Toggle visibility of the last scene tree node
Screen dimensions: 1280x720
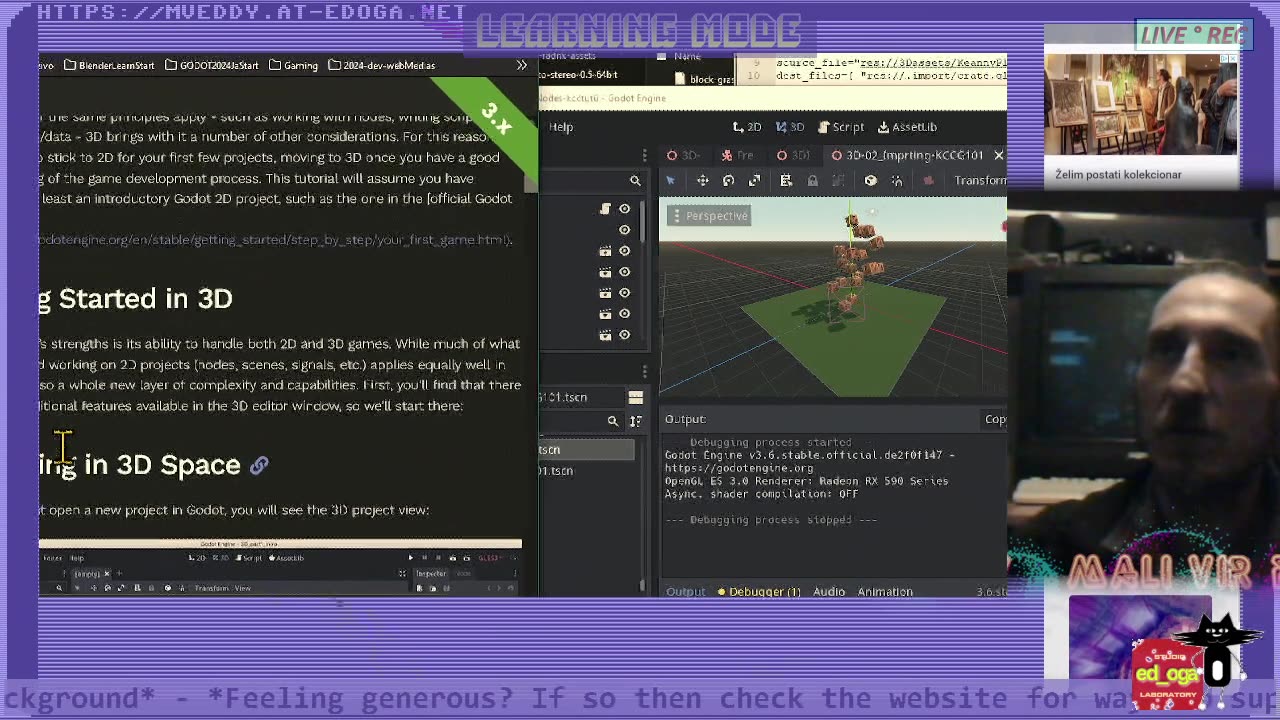click(x=625, y=335)
